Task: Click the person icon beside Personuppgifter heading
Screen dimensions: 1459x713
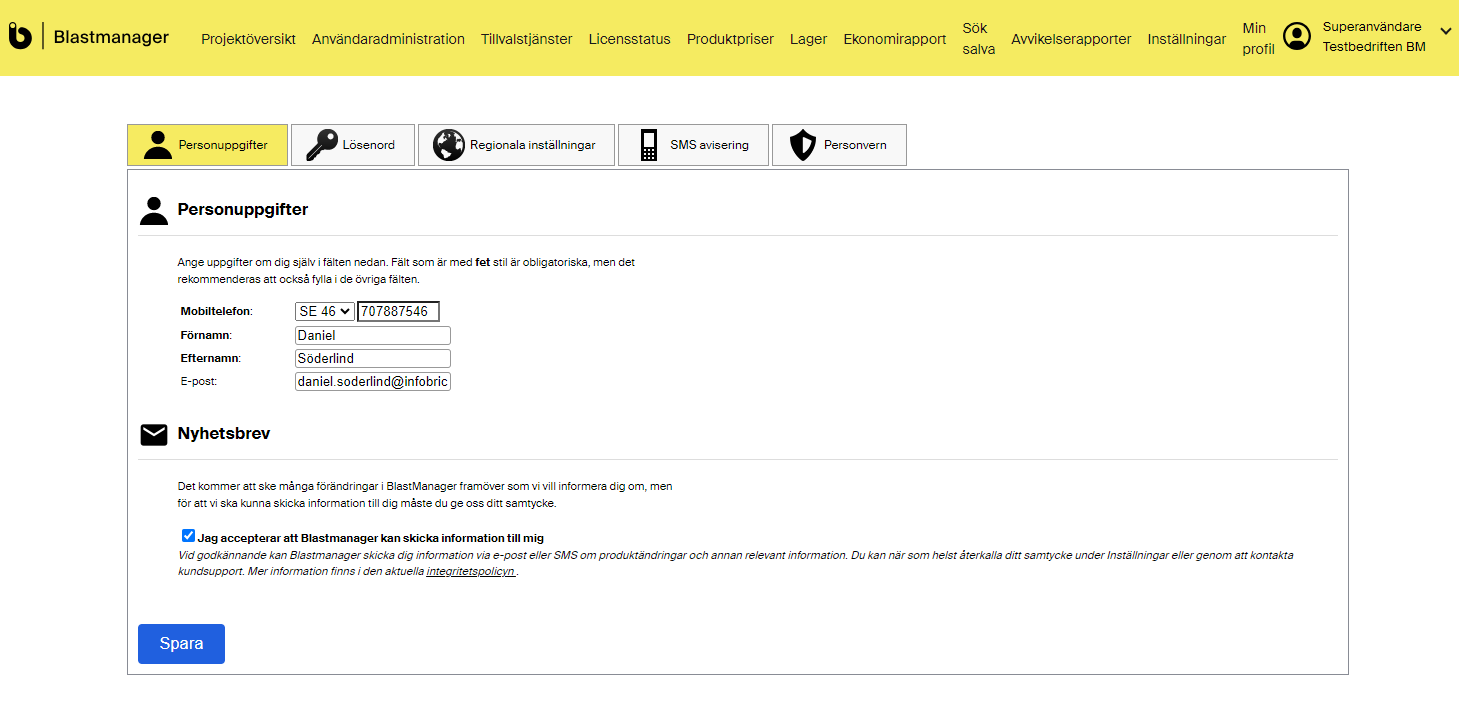Action: click(154, 210)
